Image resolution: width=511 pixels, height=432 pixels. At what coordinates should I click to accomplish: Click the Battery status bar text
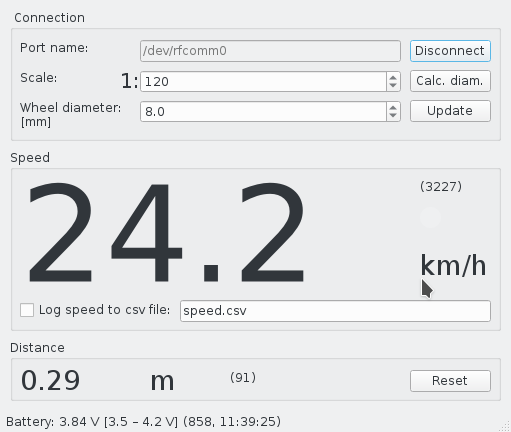143,422
